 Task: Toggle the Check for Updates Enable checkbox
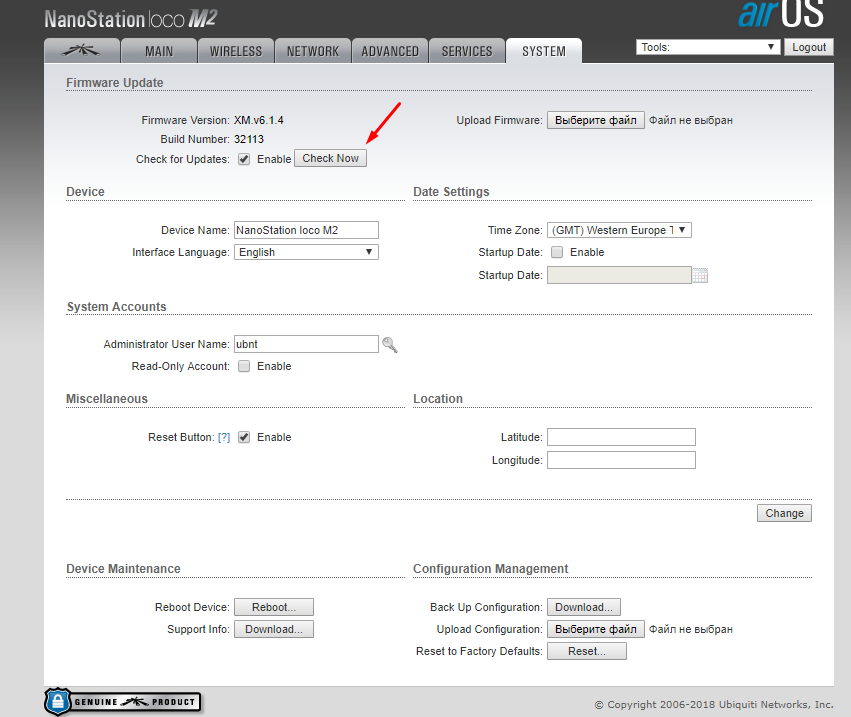[244, 159]
